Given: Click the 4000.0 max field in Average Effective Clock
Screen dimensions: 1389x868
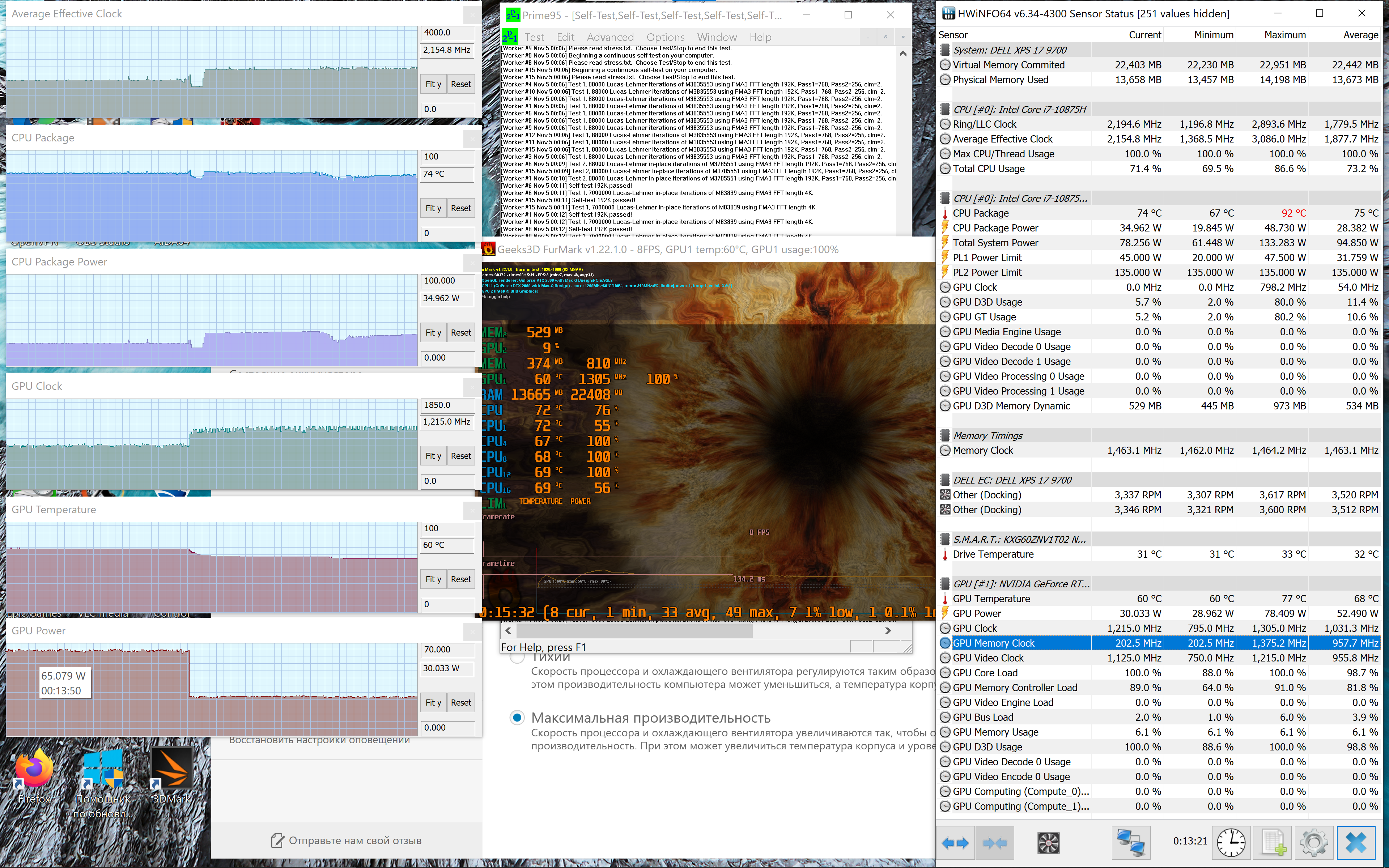Looking at the screenshot, I should (x=448, y=33).
